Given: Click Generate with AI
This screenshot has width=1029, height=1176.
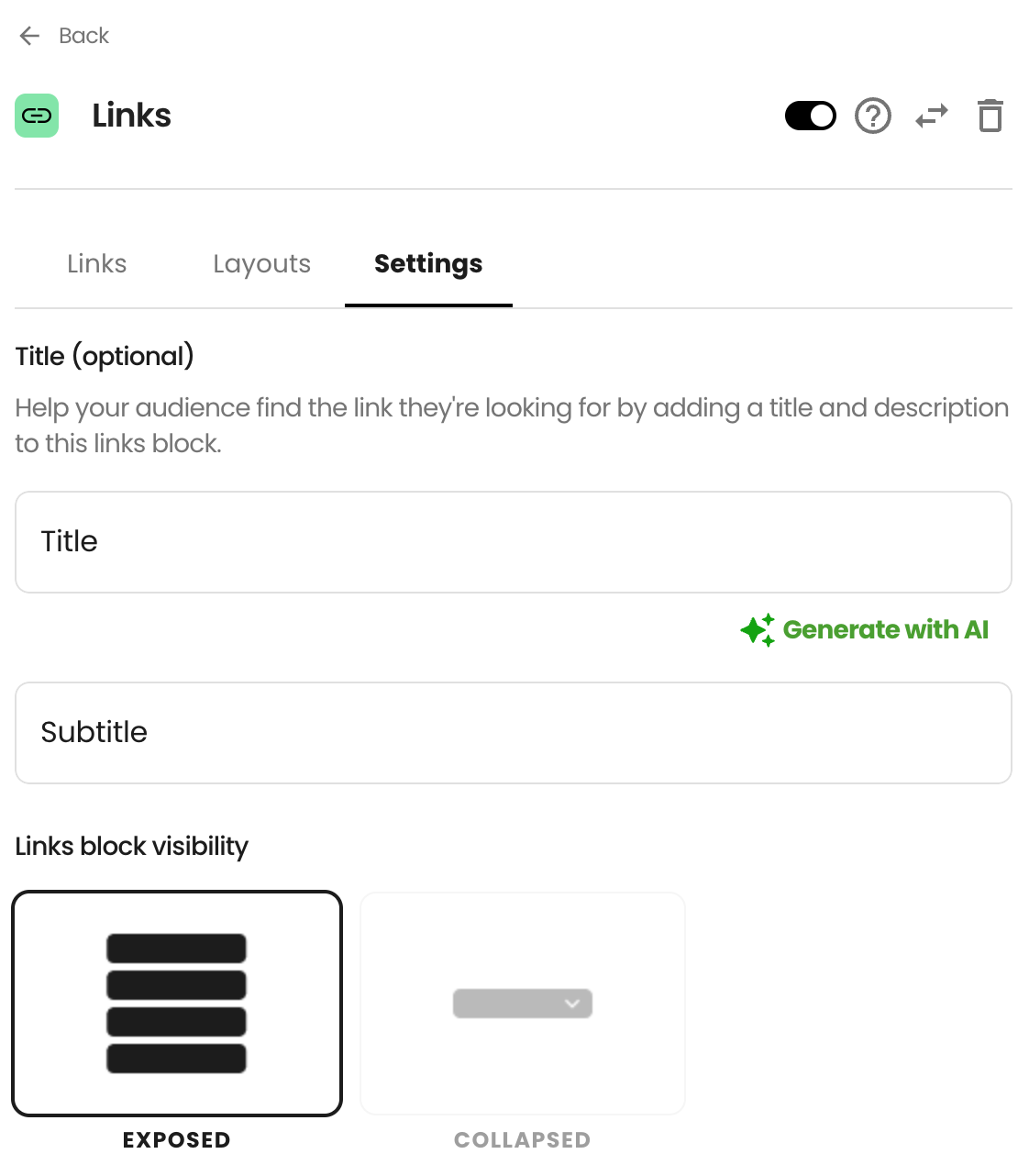Looking at the screenshot, I should click(886, 630).
